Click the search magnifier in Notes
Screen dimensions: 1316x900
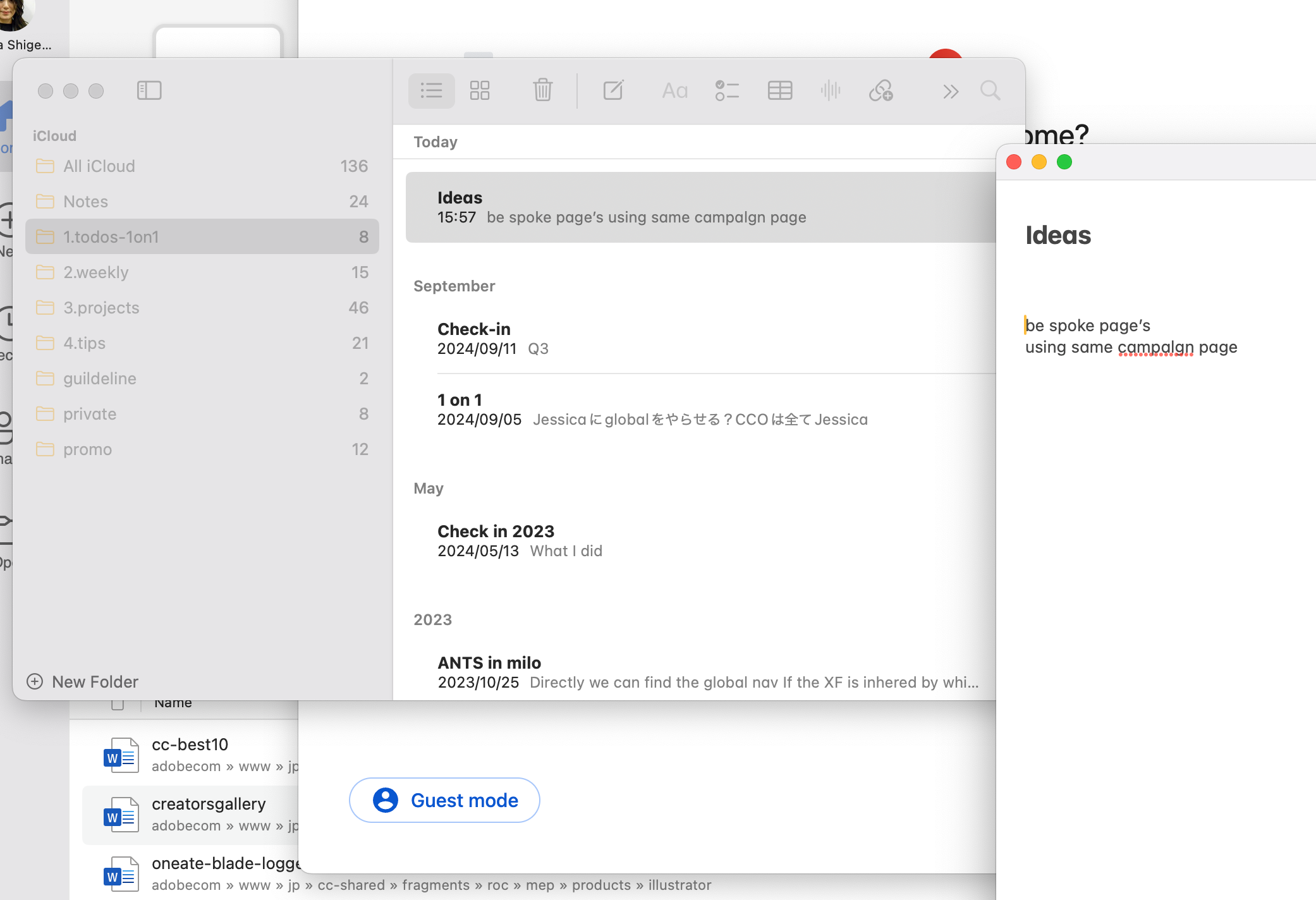990,90
